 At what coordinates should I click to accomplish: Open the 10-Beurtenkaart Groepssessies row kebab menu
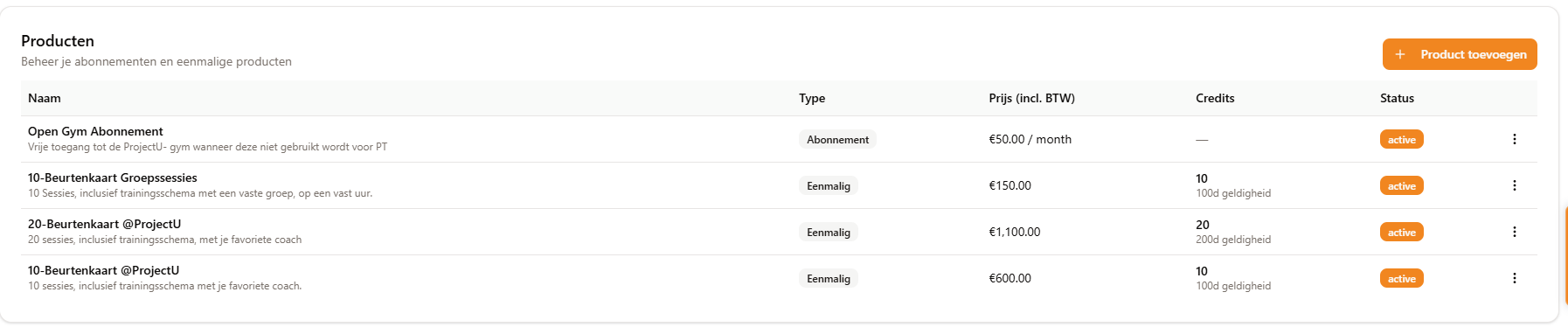(x=1514, y=185)
